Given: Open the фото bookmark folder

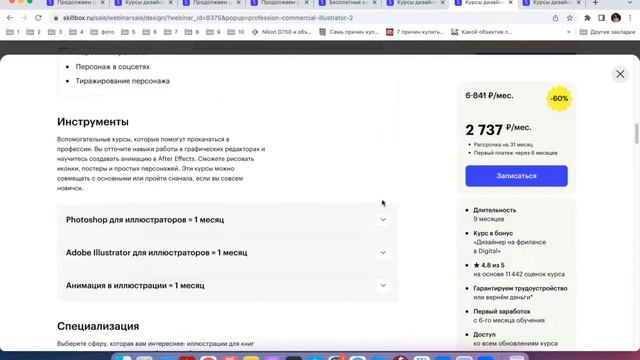Looking at the screenshot, I should [x=102, y=32].
